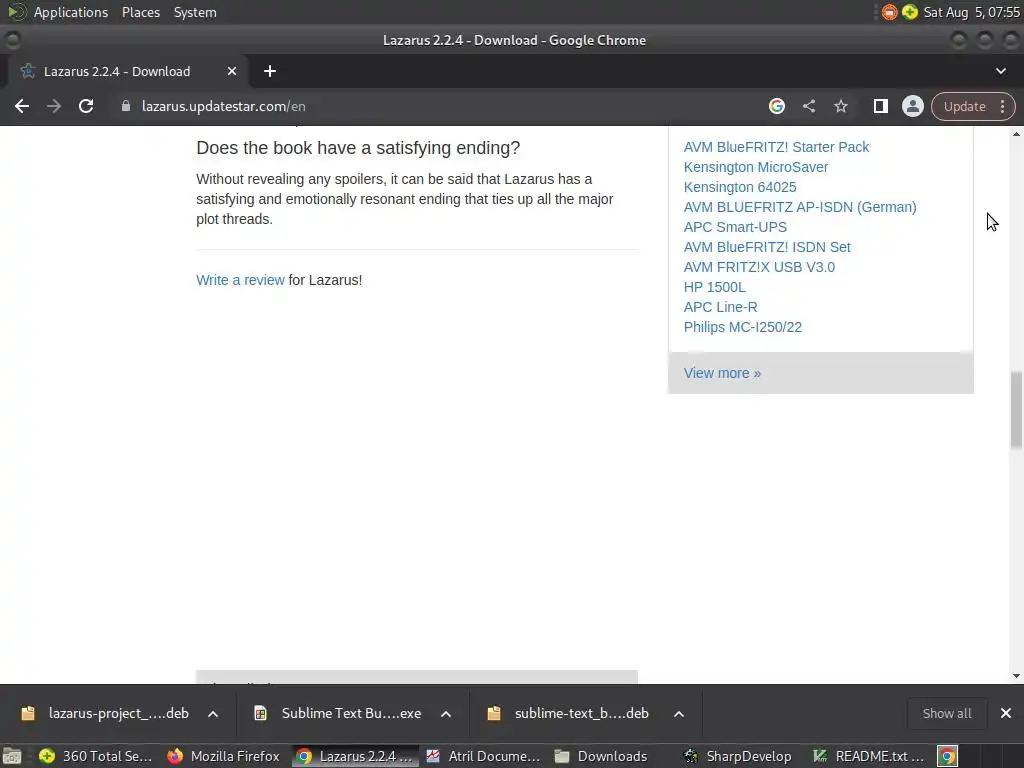Click the window menu button in title bar

12,40
